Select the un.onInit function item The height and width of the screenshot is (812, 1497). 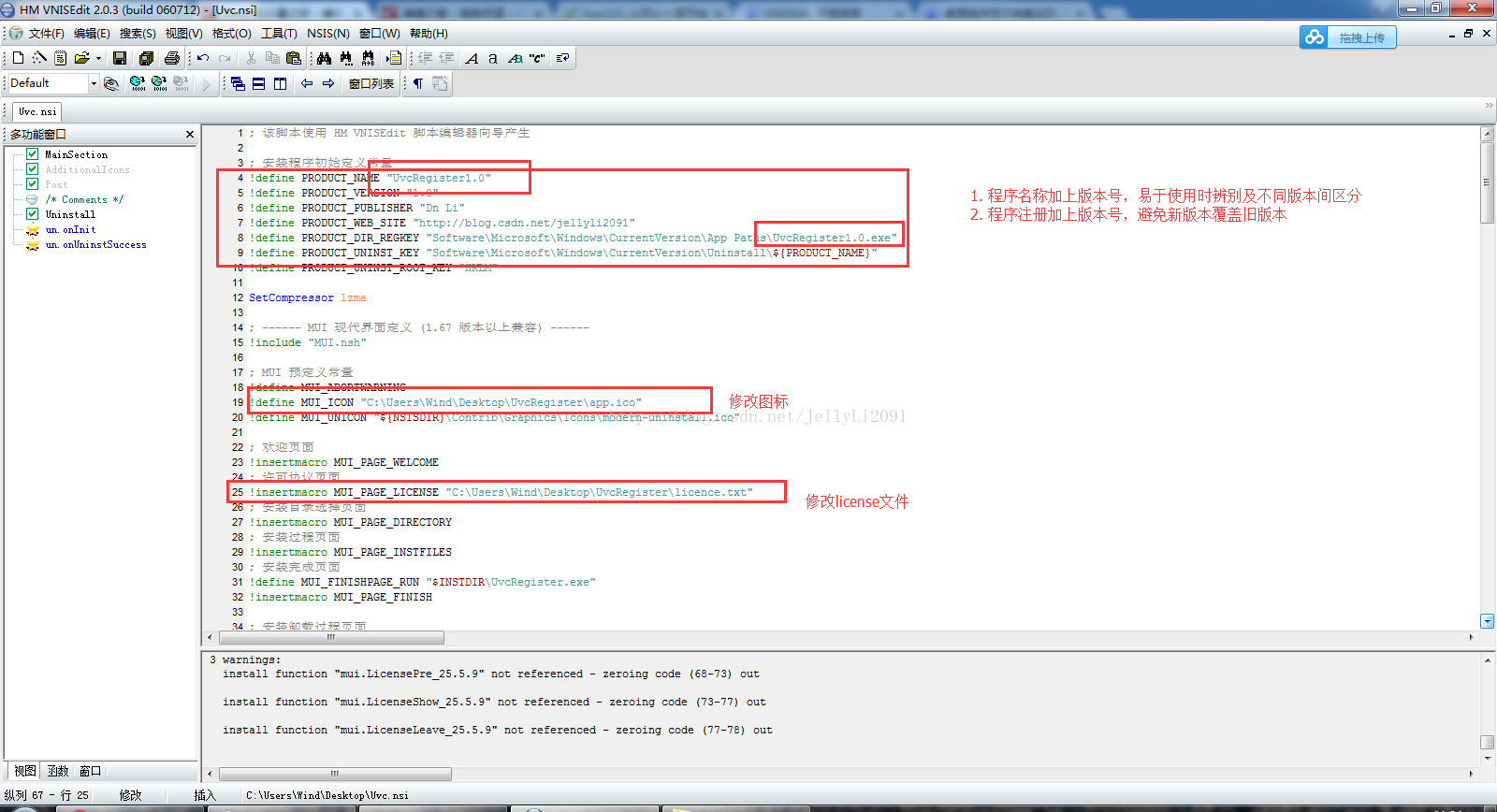[x=70, y=229]
